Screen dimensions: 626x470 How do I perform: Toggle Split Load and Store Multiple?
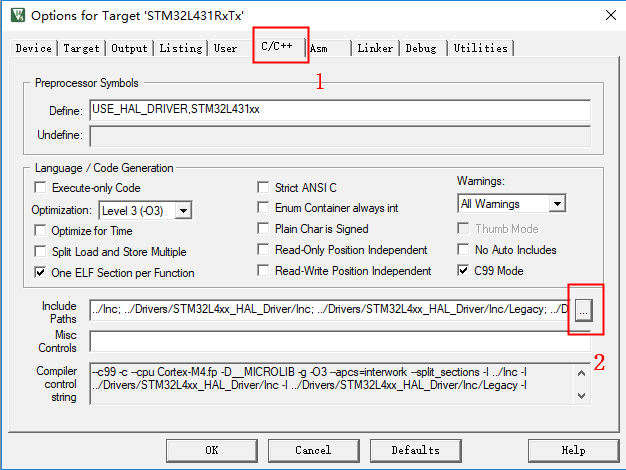(40, 252)
